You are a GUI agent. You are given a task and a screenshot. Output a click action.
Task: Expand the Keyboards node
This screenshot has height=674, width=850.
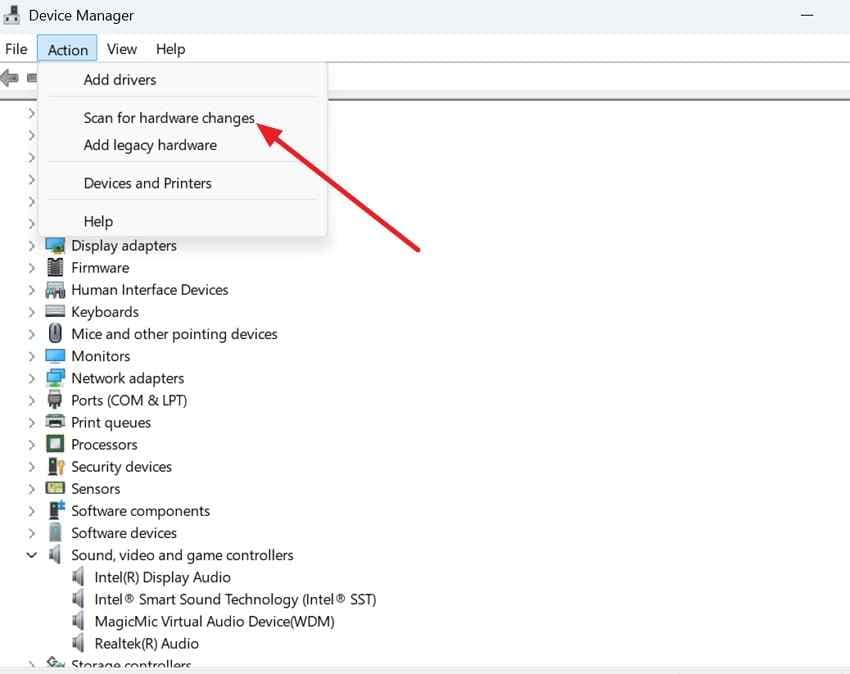(x=31, y=312)
